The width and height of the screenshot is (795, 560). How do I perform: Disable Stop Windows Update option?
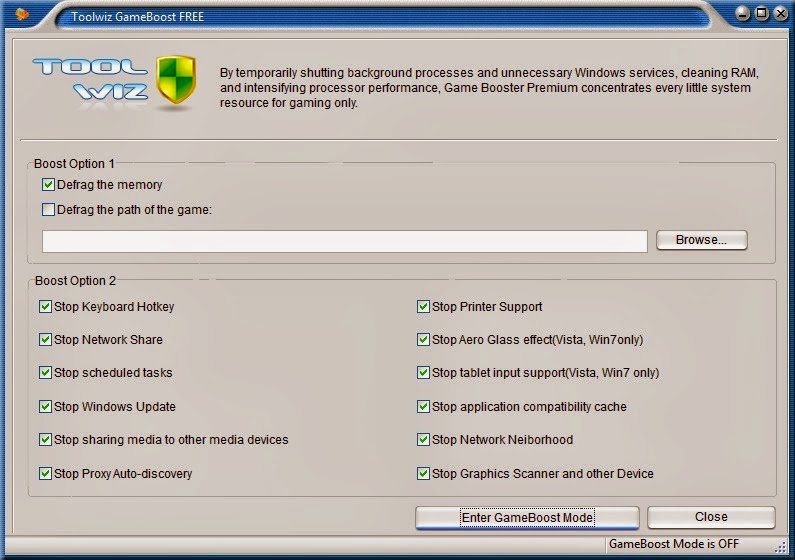(x=45, y=406)
